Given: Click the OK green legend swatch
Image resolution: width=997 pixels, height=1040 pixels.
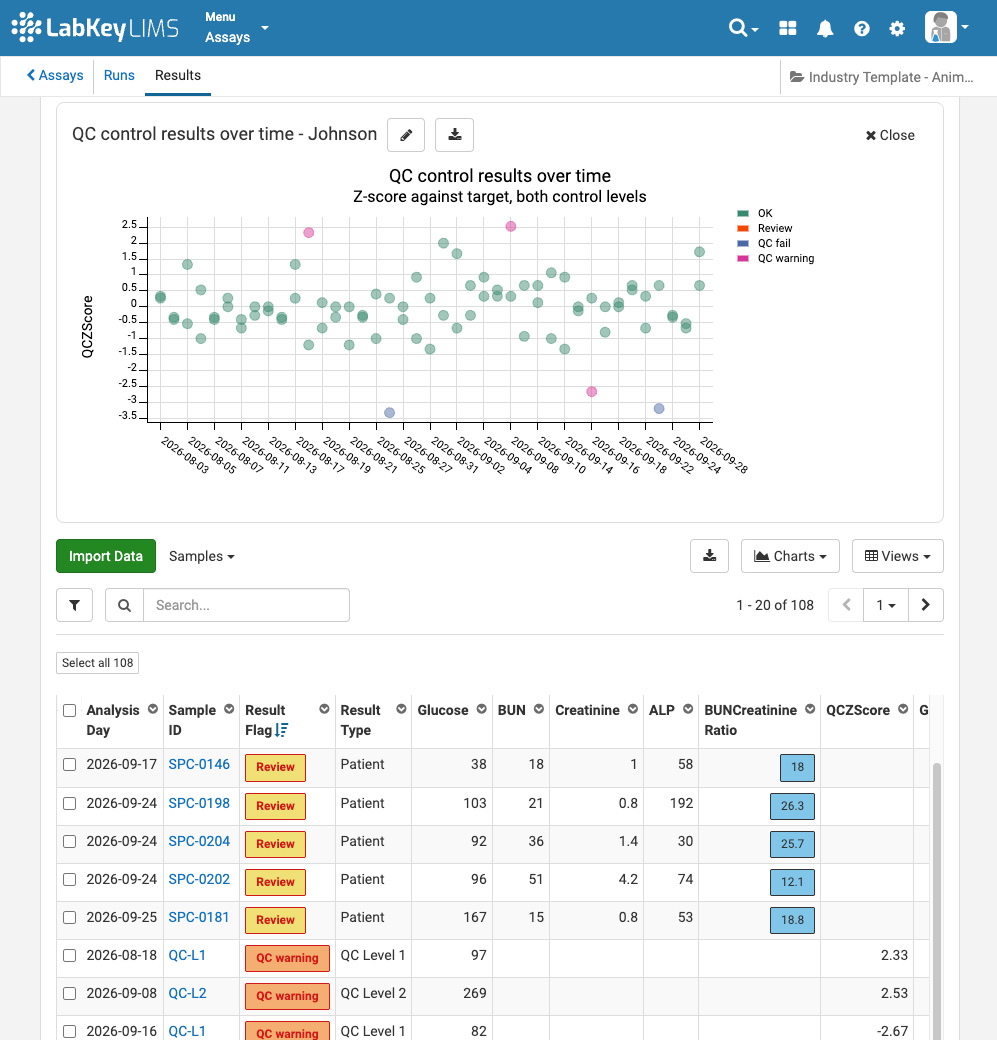Looking at the screenshot, I should point(743,214).
